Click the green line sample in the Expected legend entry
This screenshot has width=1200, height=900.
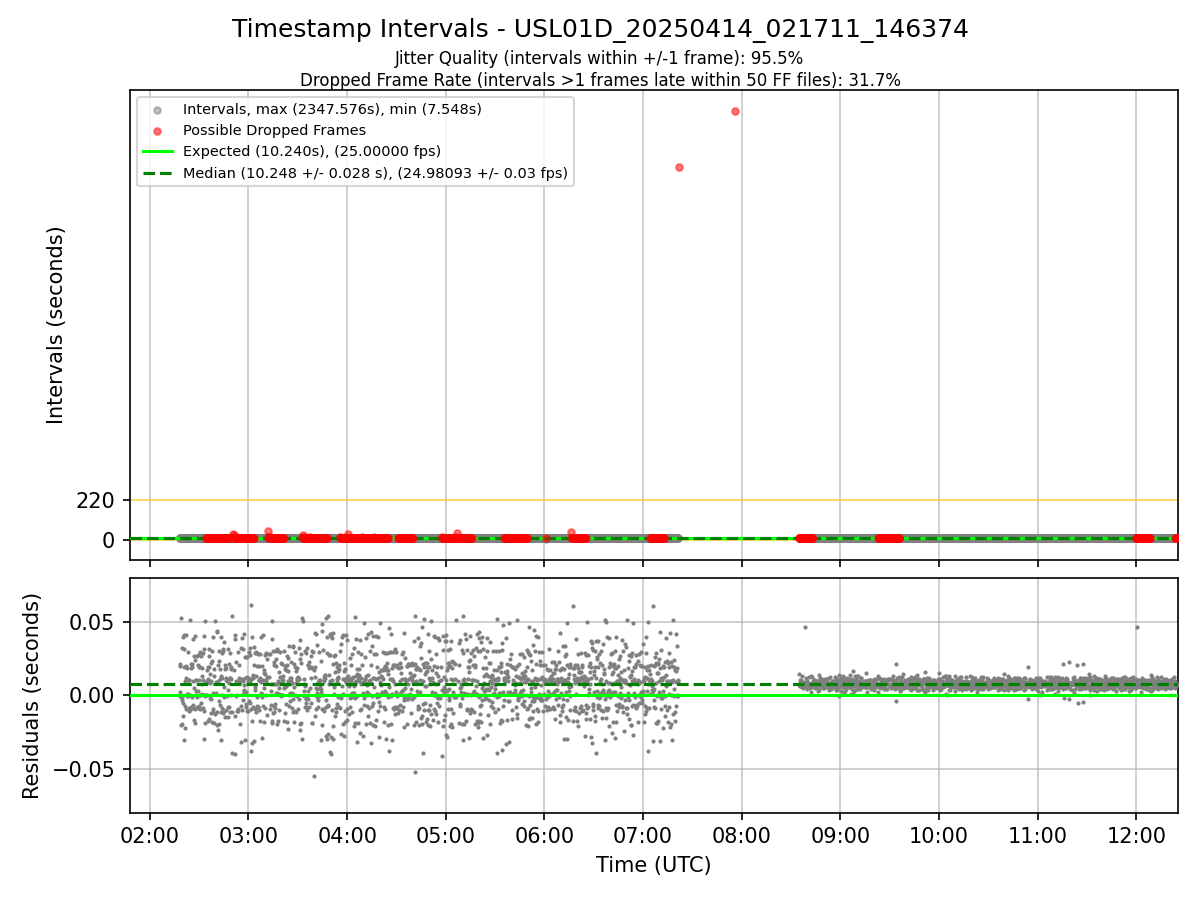(x=157, y=152)
